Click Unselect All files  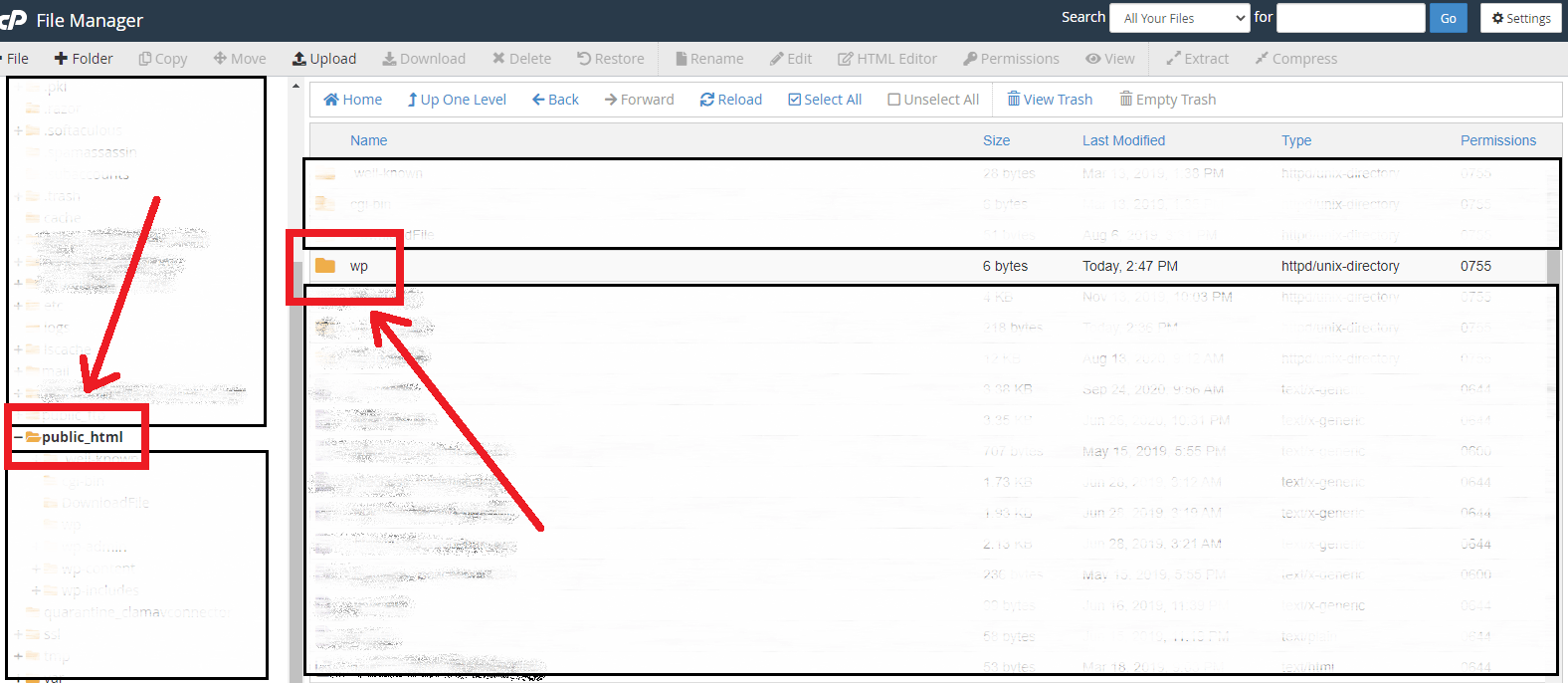(933, 100)
